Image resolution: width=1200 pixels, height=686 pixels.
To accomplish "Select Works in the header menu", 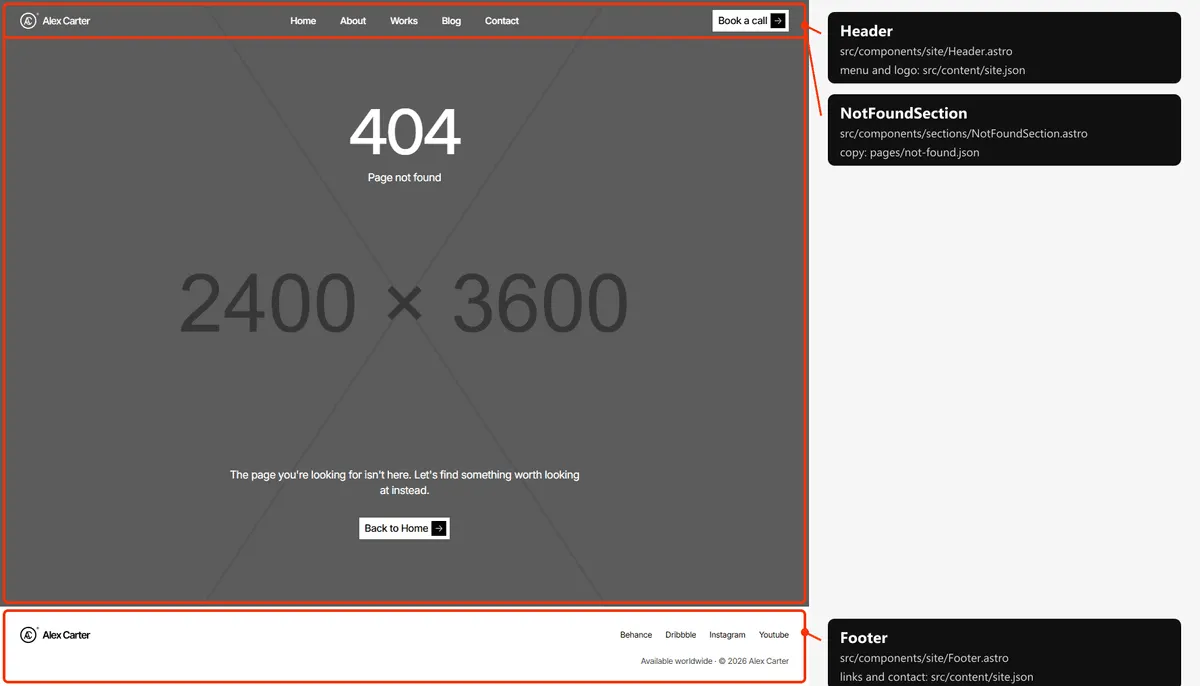I will [404, 21].
